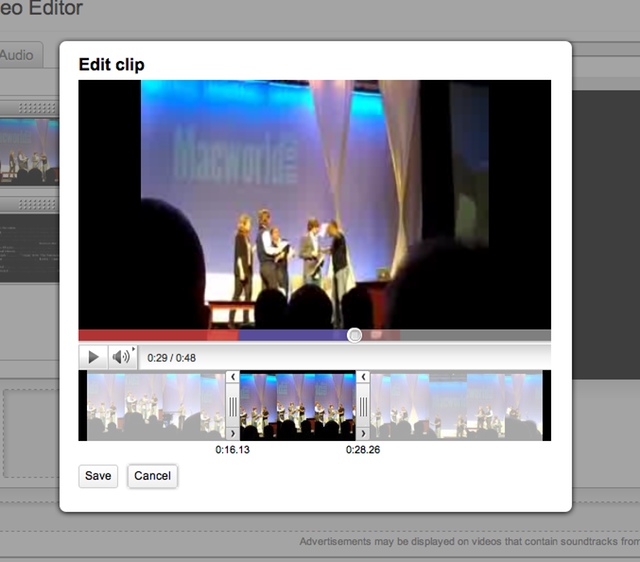This screenshot has height=562, width=640.
Task: Switch to the Audio tab
Action: pyautogui.click(x=17, y=55)
